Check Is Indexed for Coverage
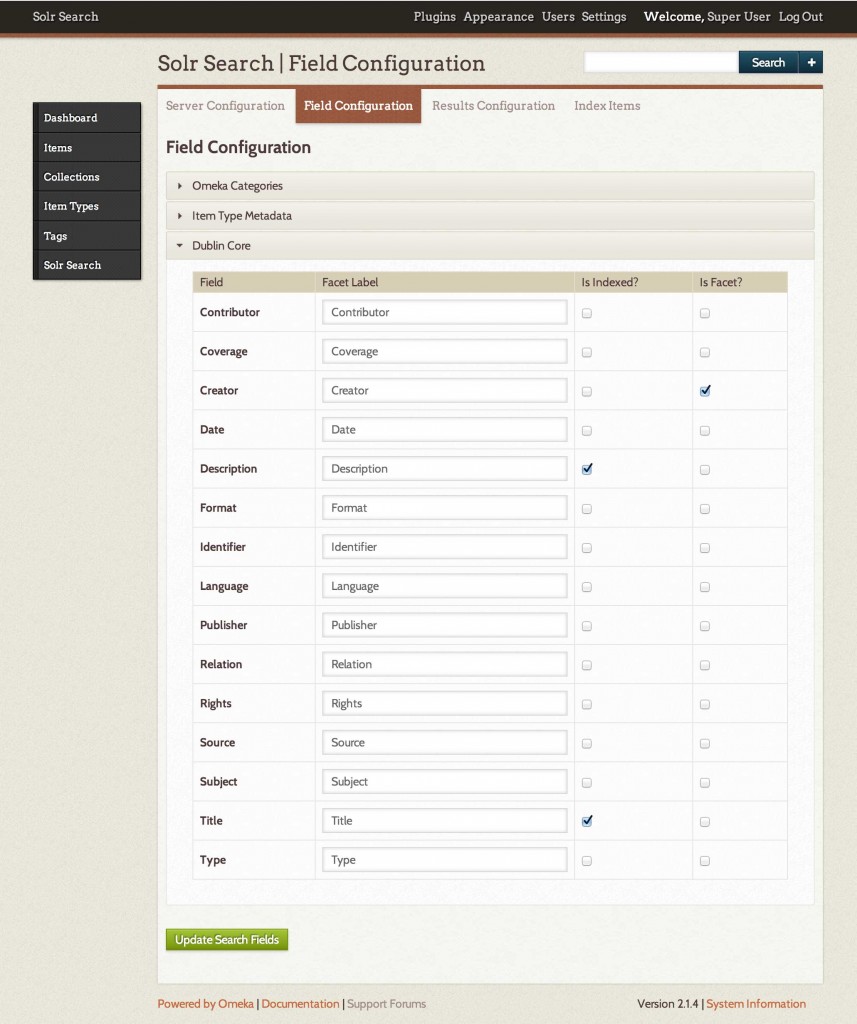857x1024 pixels. click(x=587, y=352)
